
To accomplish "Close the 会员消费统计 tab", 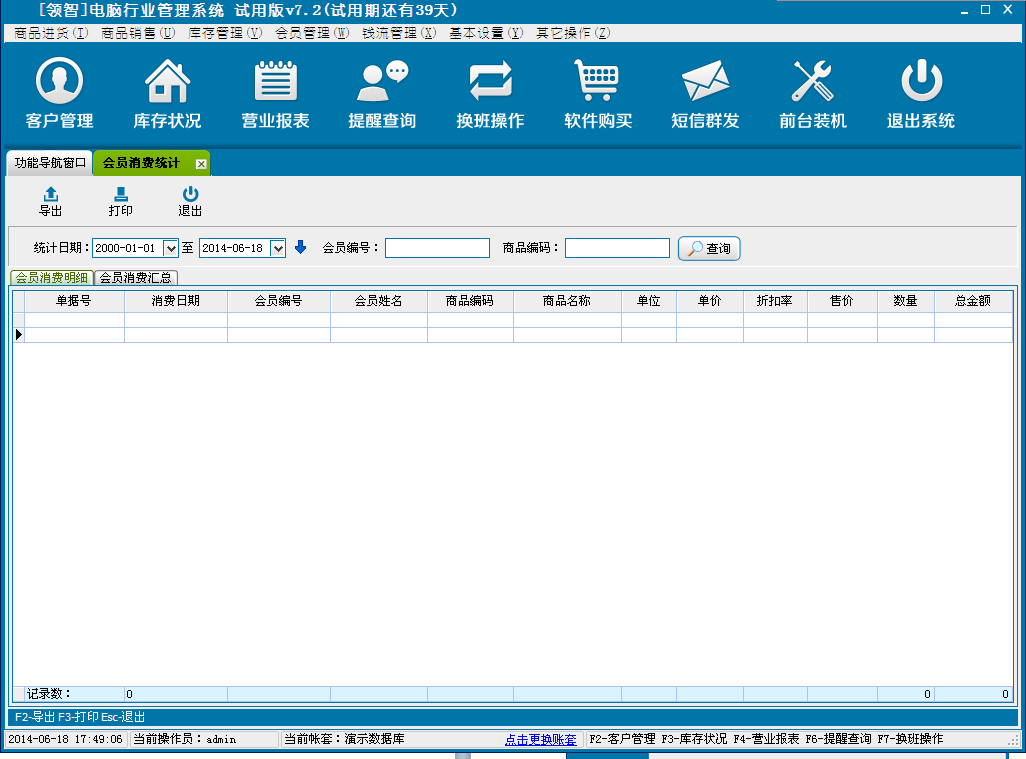I will click(201, 164).
